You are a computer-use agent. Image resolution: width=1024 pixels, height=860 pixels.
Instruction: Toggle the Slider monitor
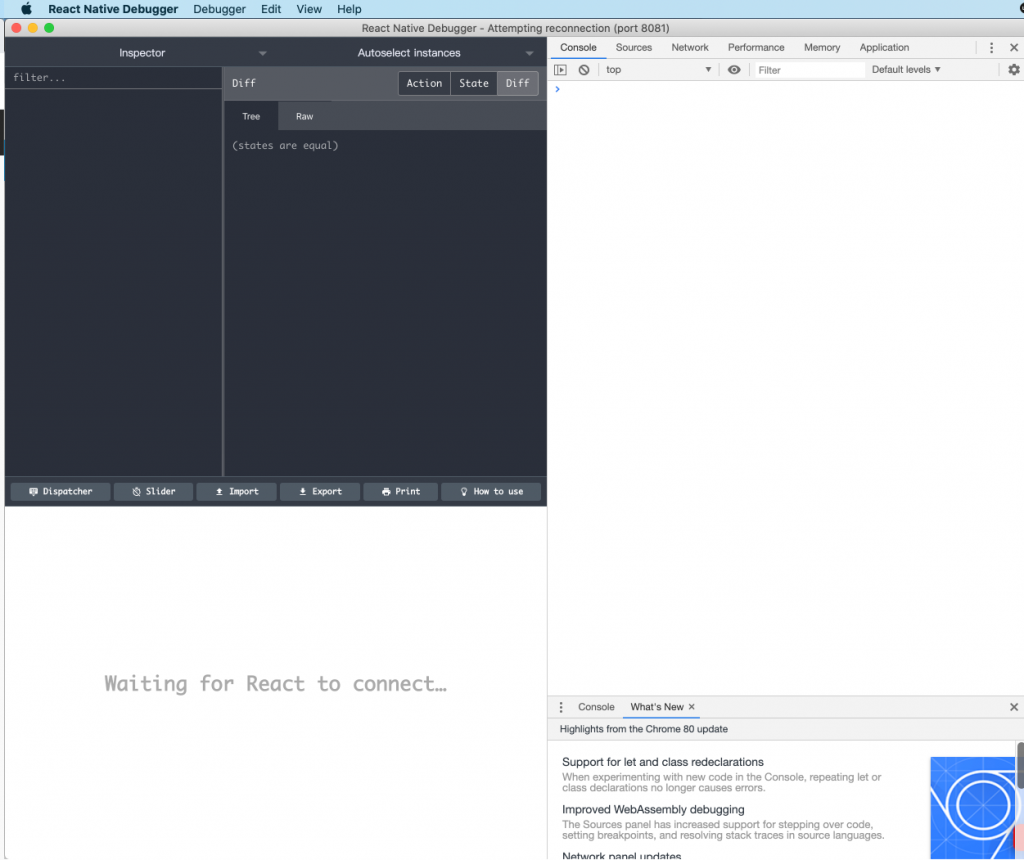(x=153, y=491)
